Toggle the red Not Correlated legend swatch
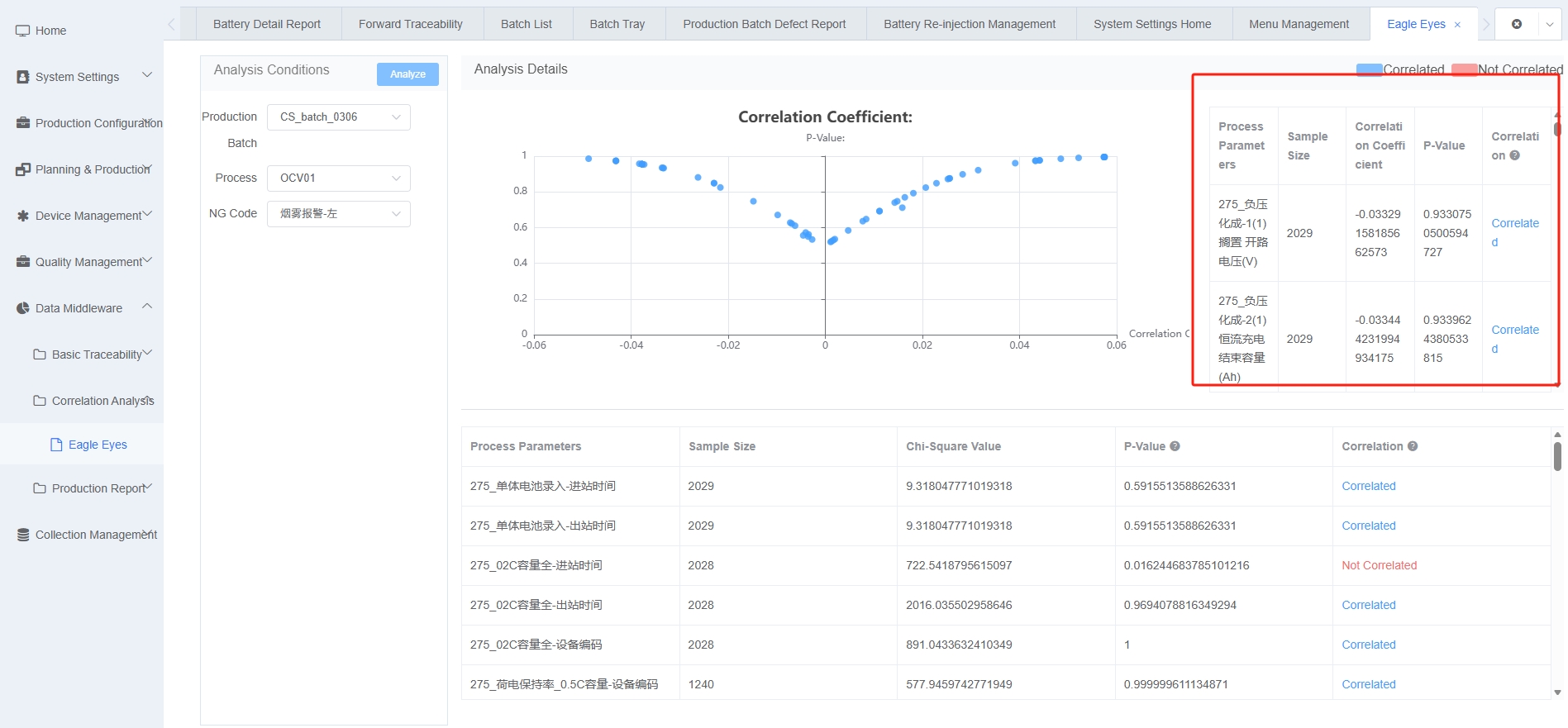The width and height of the screenshot is (1568, 728). pos(1465,69)
